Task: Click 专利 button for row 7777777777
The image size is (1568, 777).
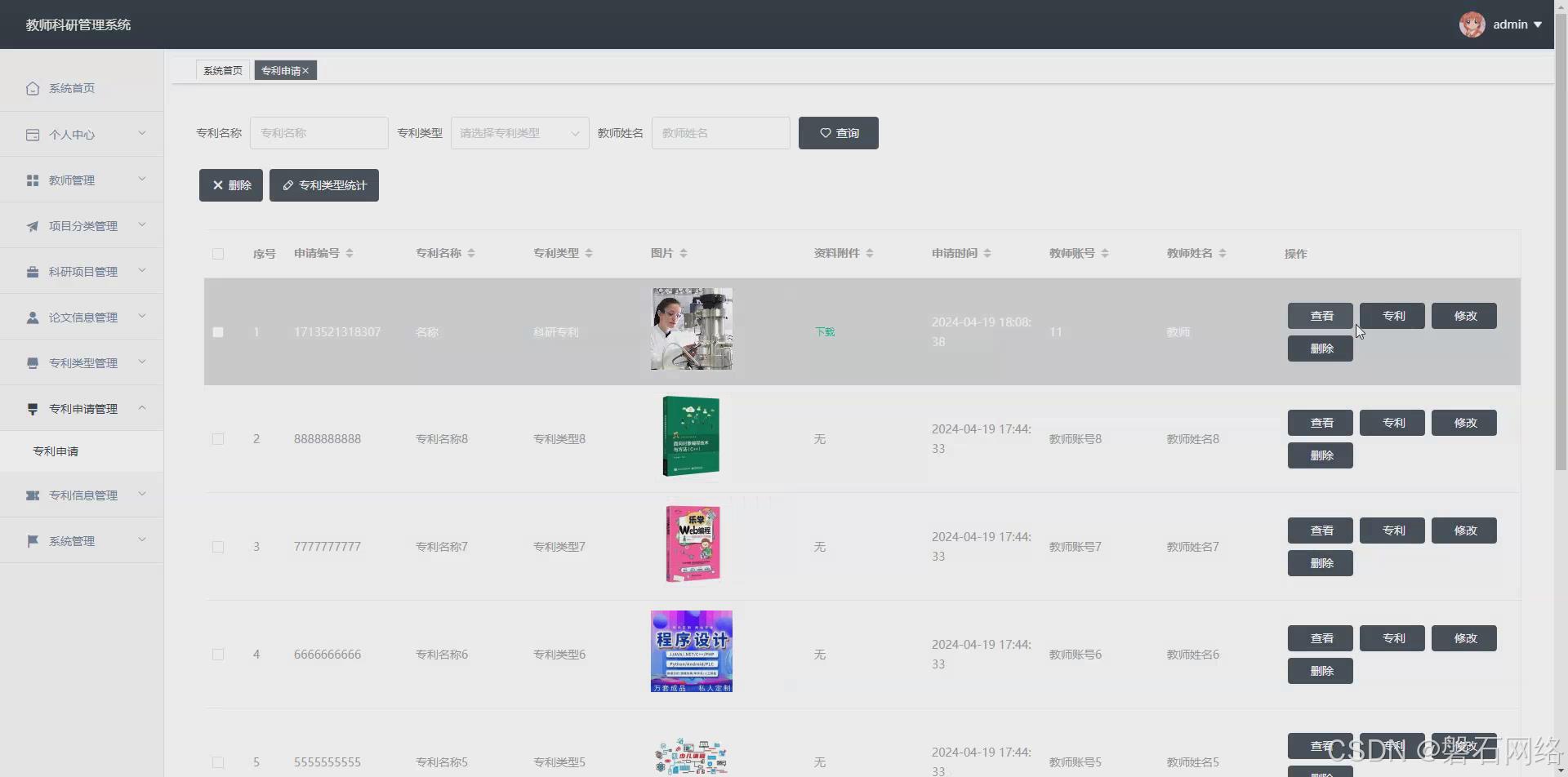Action: (x=1392, y=531)
